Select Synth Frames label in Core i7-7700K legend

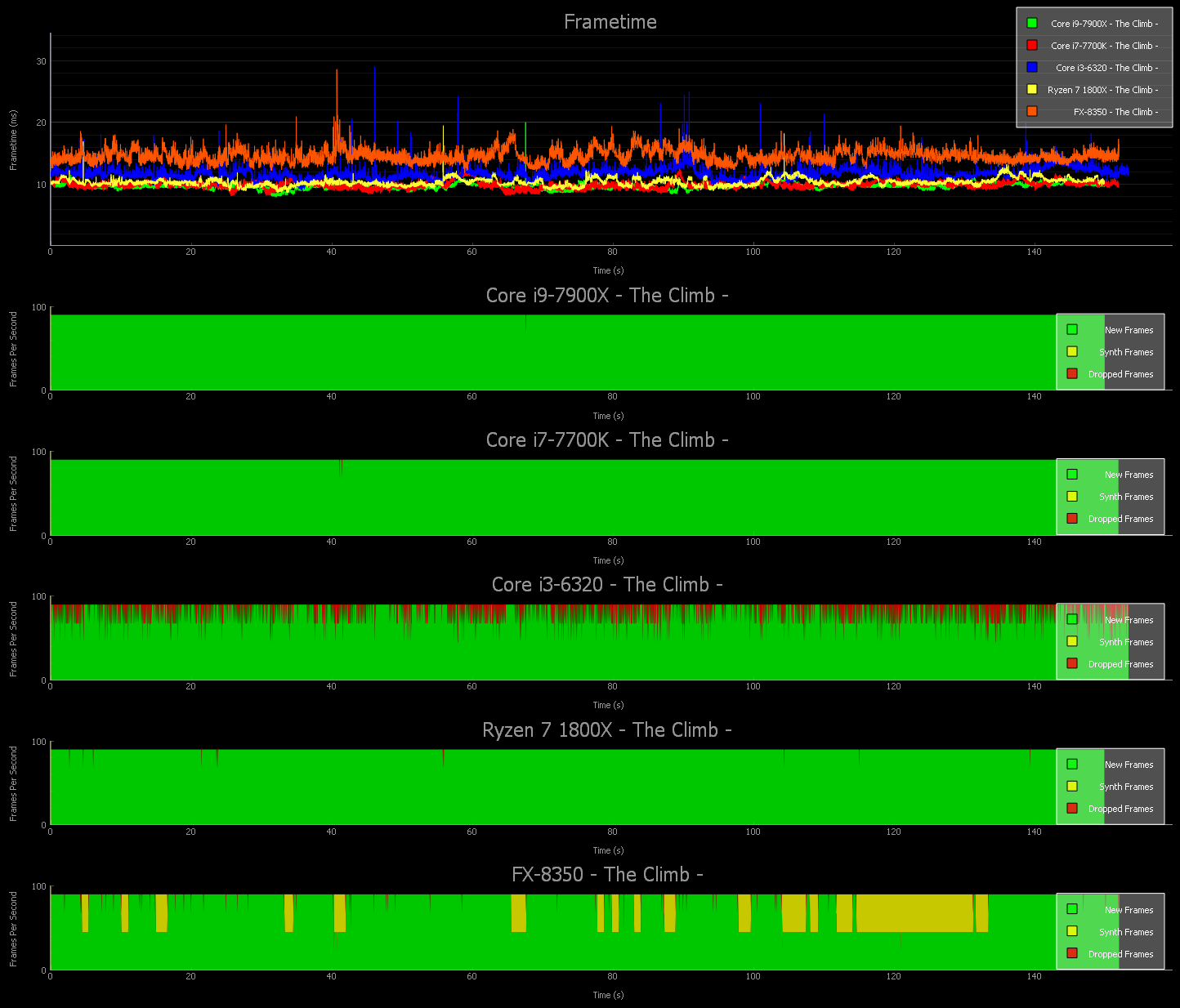(1126, 497)
